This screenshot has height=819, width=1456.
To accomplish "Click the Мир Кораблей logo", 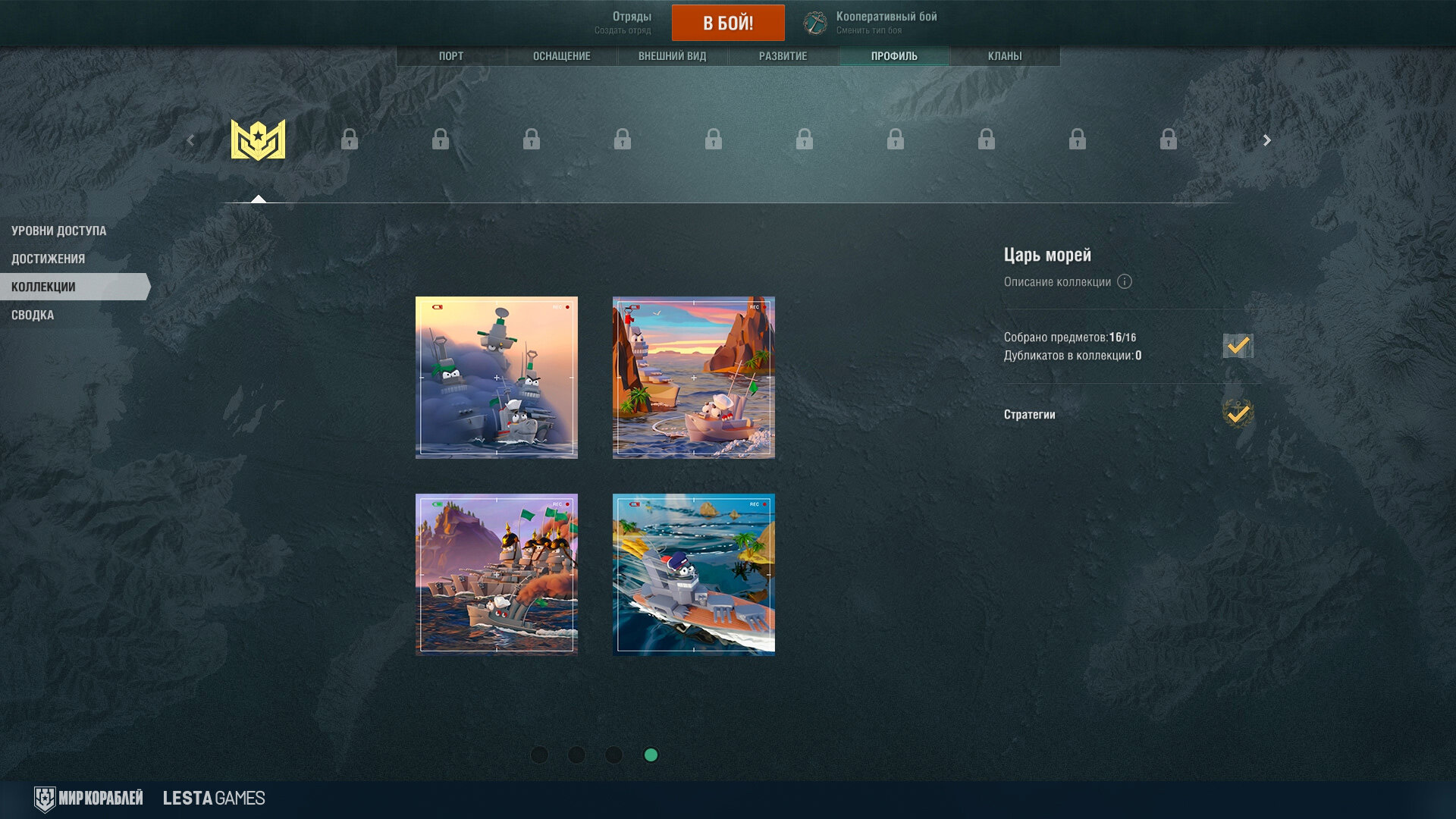I will [89, 799].
